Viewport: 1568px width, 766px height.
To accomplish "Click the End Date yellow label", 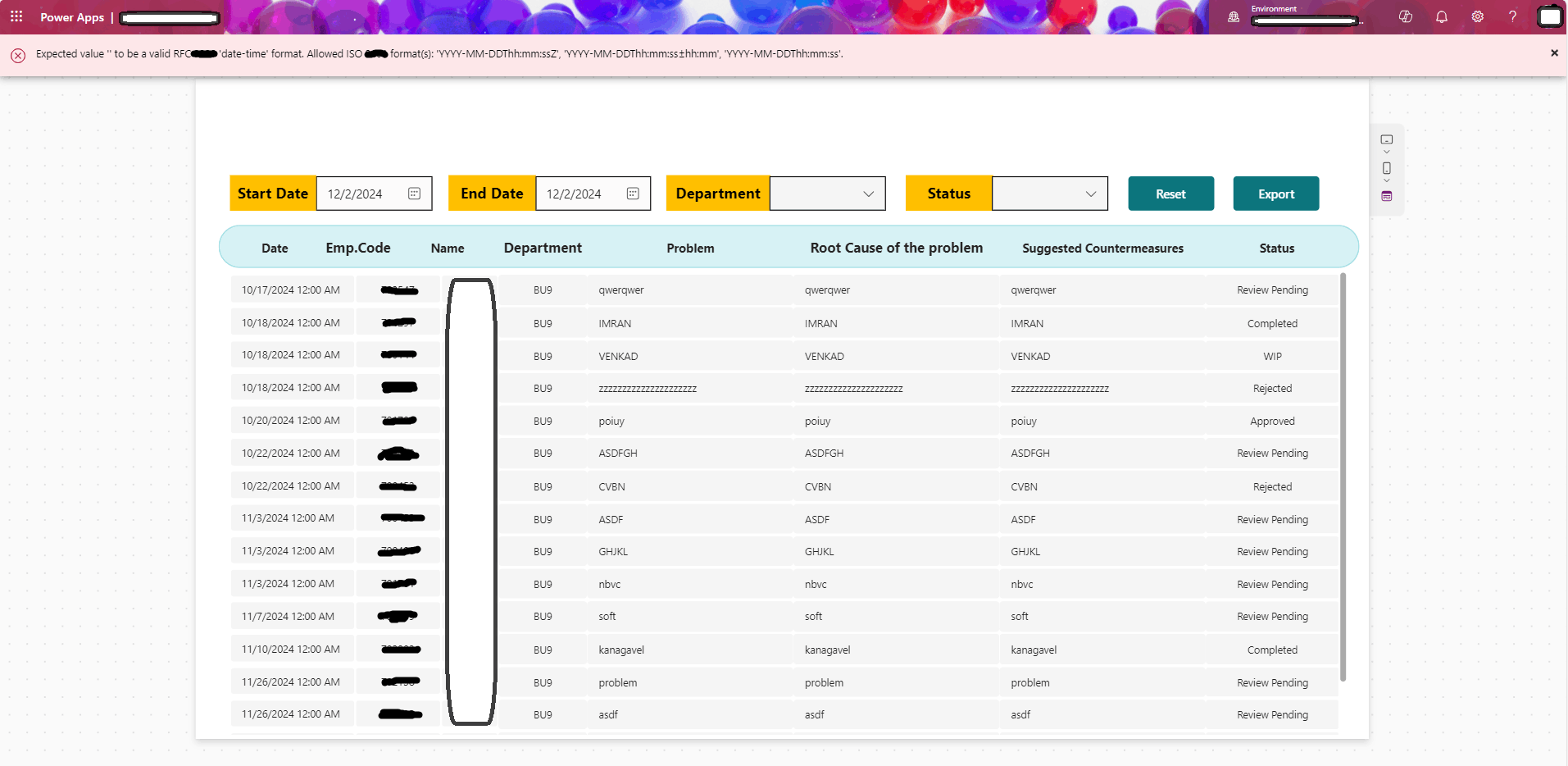I will click(x=492, y=194).
